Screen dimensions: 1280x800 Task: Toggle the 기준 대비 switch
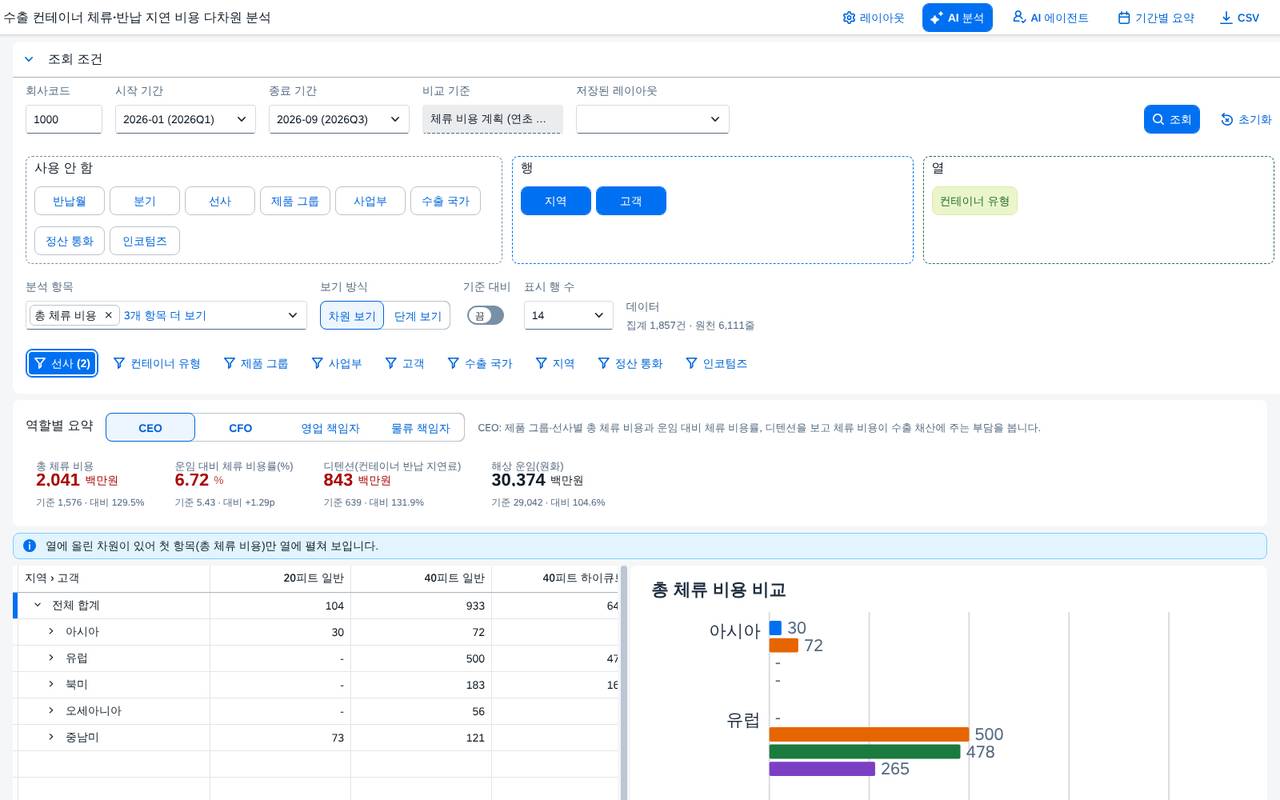pyautogui.click(x=486, y=315)
